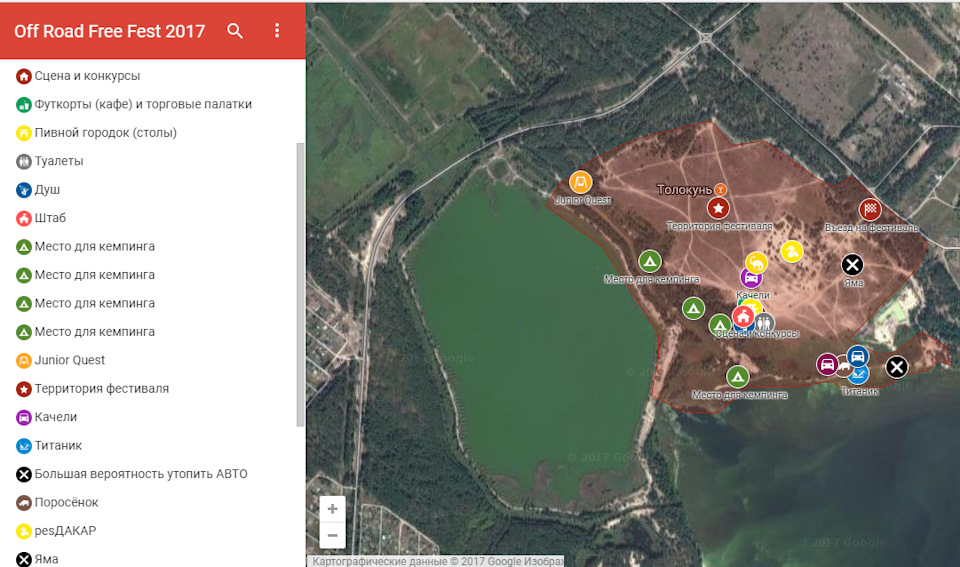Click the brown pig marker on the map
This screenshot has height=567, width=960.
[843, 367]
